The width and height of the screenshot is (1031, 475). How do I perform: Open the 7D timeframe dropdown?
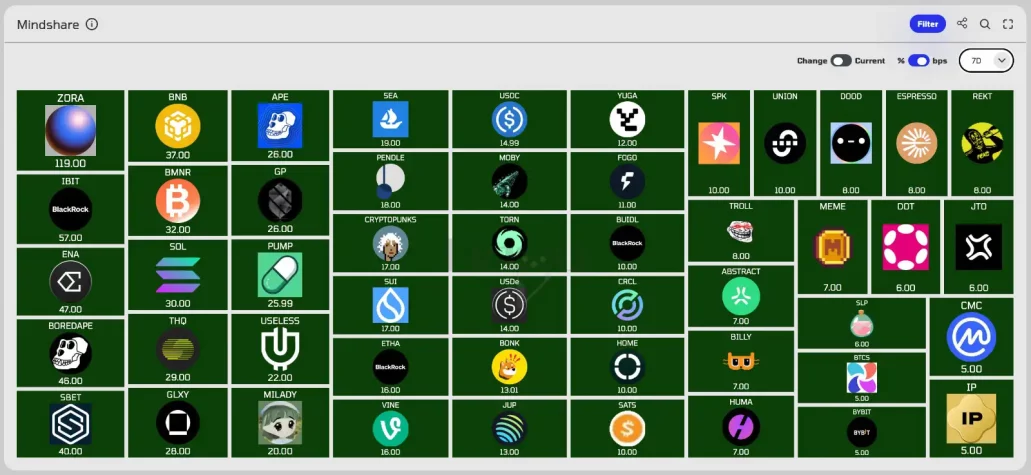coord(986,61)
